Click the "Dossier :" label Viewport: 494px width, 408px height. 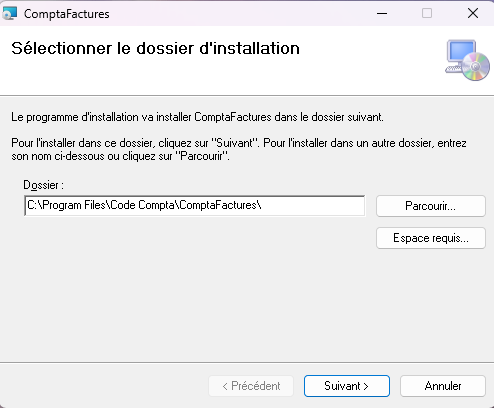click(x=43, y=185)
